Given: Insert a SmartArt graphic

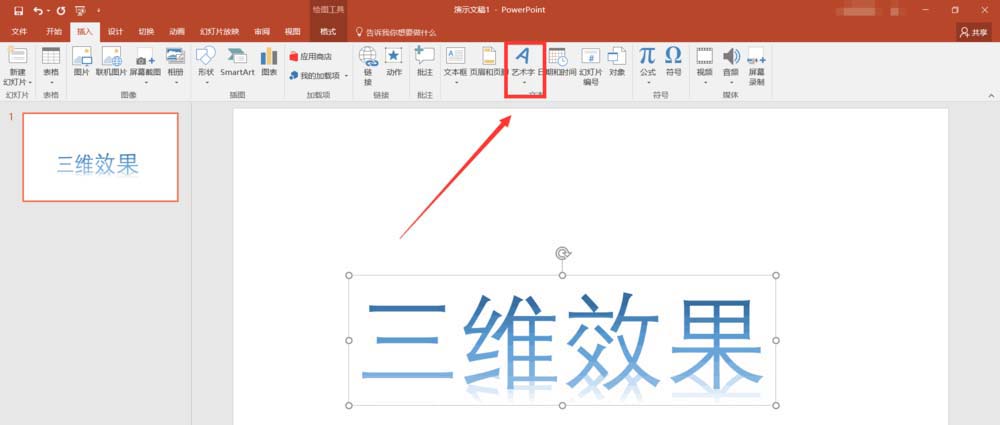Looking at the screenshot, I should click(x=237, y=62).
